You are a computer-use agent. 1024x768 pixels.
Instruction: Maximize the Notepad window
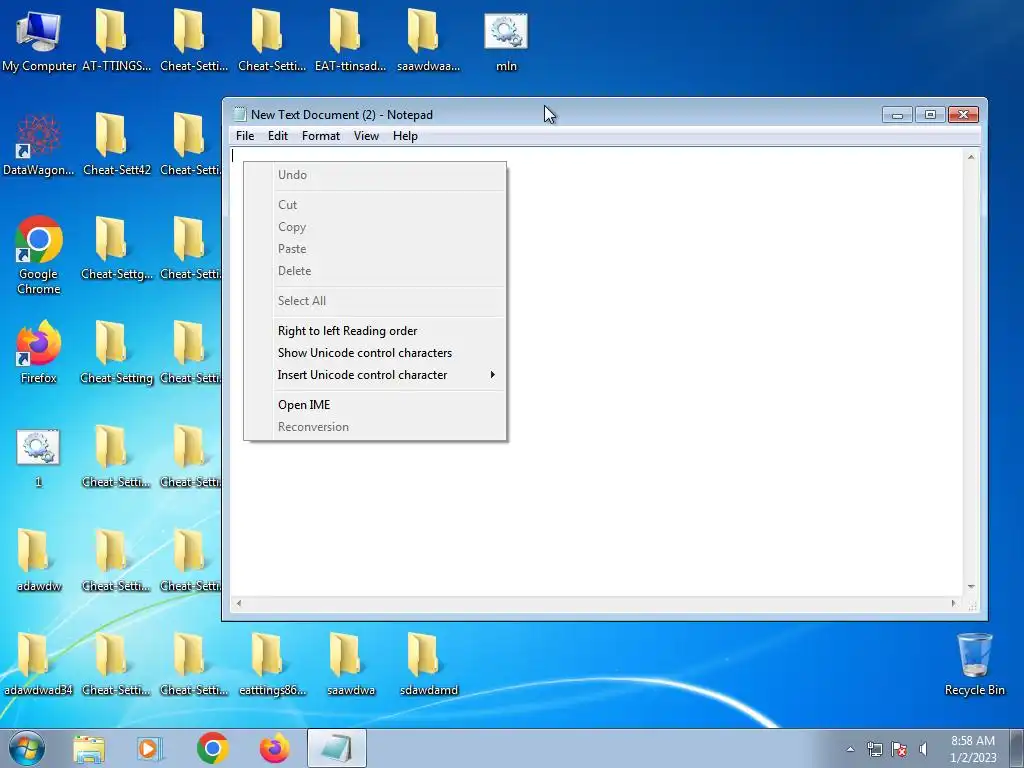coord(930,115)
